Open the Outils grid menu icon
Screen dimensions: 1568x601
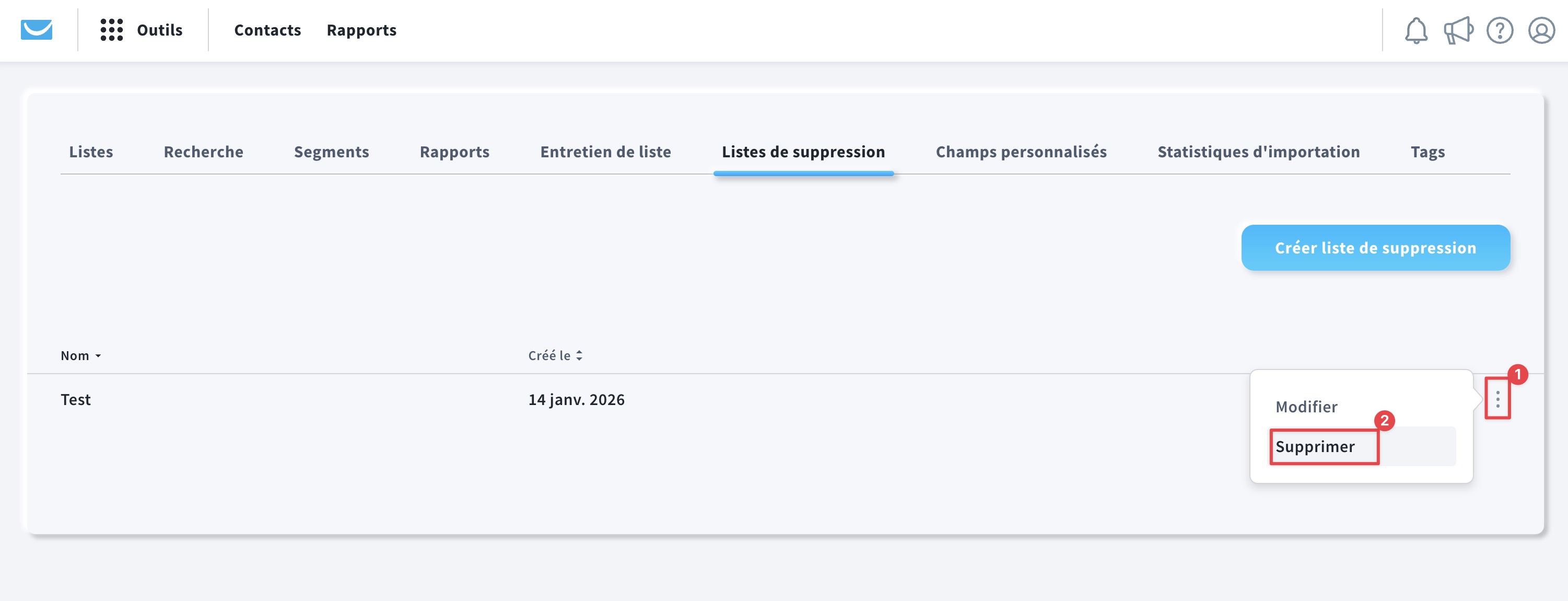click(x=111, y=30)
